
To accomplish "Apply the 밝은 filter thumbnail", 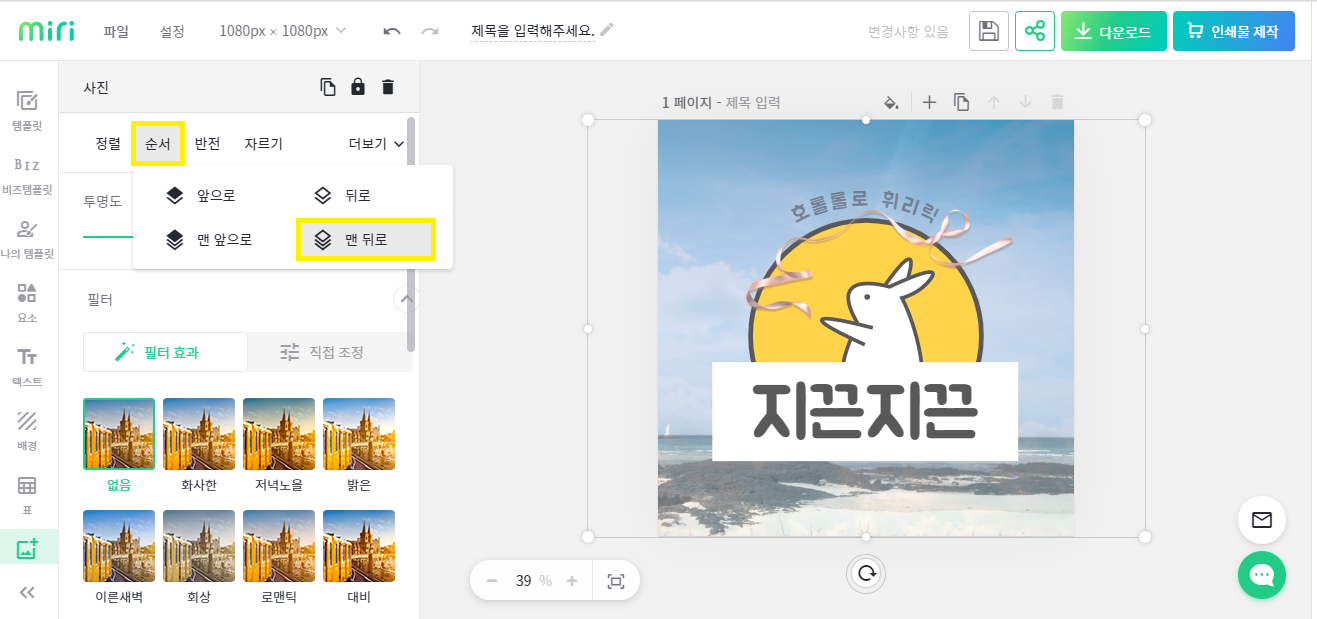I will coord(359,434).
